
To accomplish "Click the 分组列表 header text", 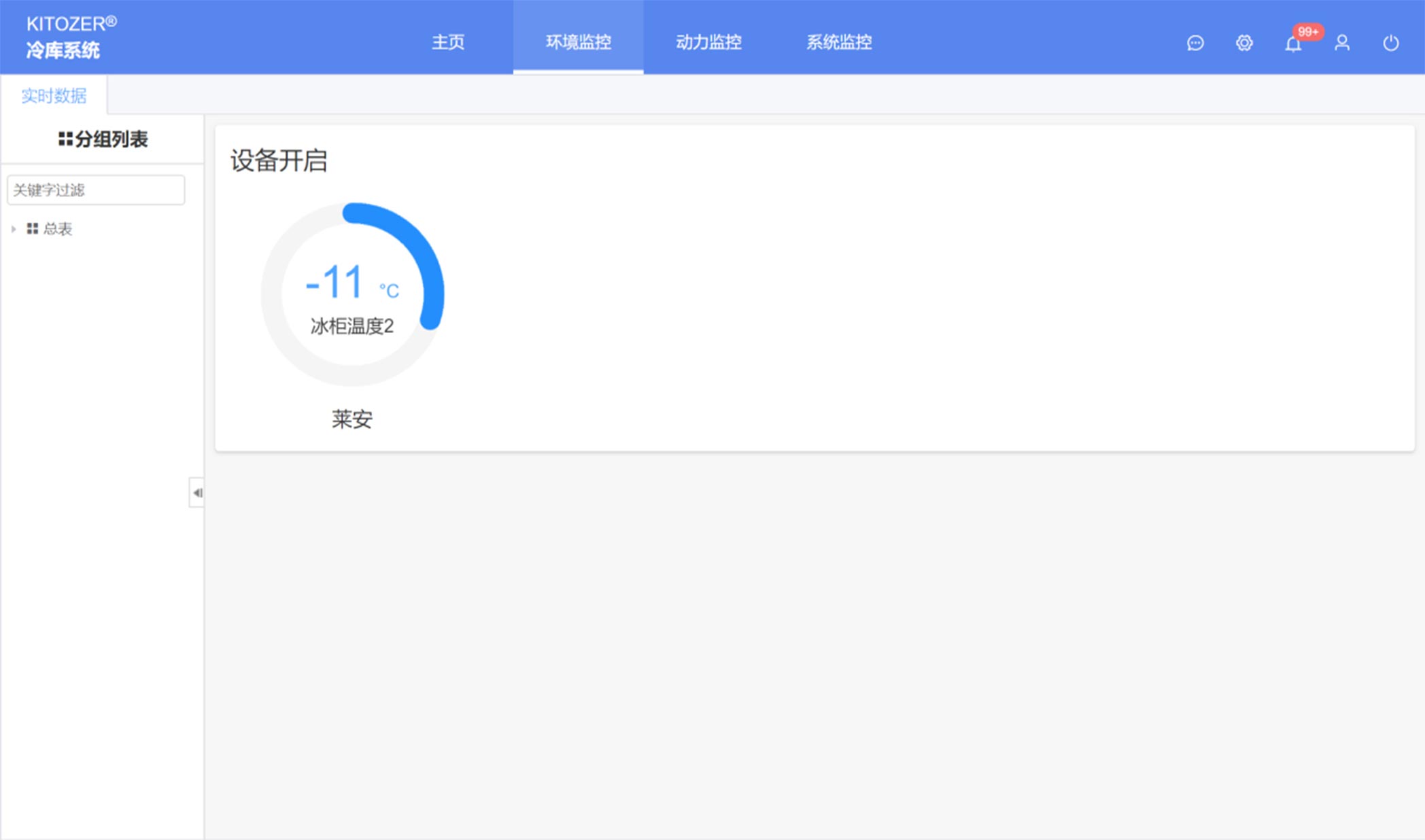I will pyautogui.click(x=111, y=139).
